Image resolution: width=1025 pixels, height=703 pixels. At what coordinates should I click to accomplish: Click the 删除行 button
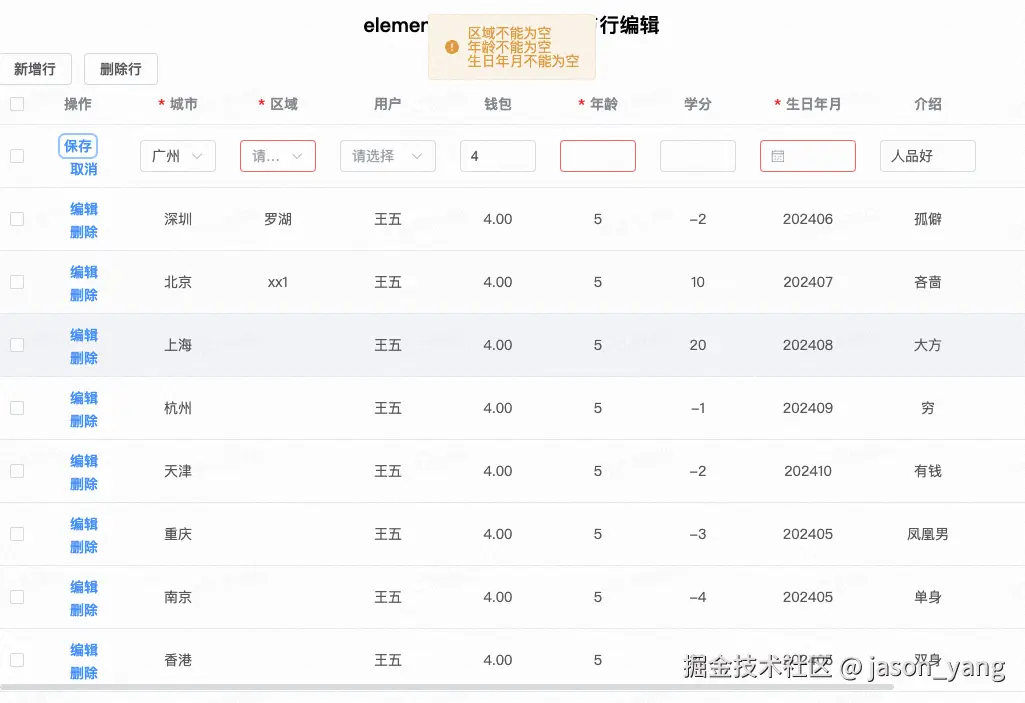coord(121,69)
